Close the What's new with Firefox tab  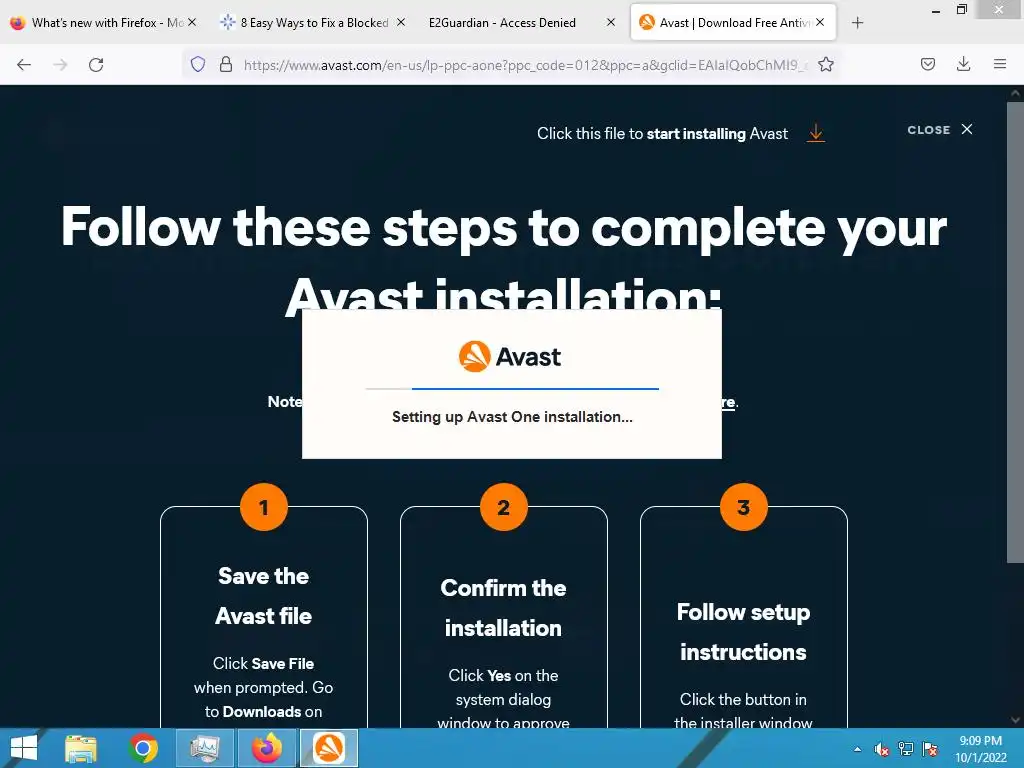[192, 22]
